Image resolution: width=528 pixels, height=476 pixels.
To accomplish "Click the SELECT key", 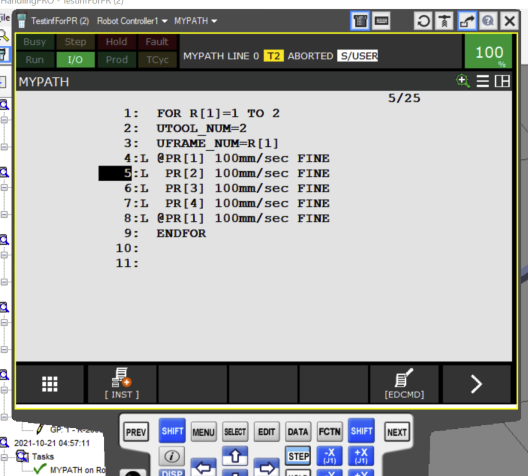I will pos(235,432).
